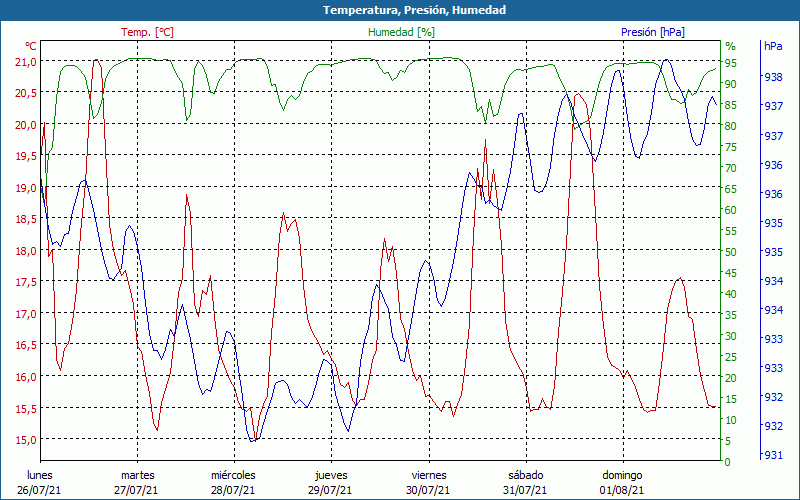Screen dimensions: 800x500
Task: Click the green '60' humidity axis value
Action: click(731, 210)
